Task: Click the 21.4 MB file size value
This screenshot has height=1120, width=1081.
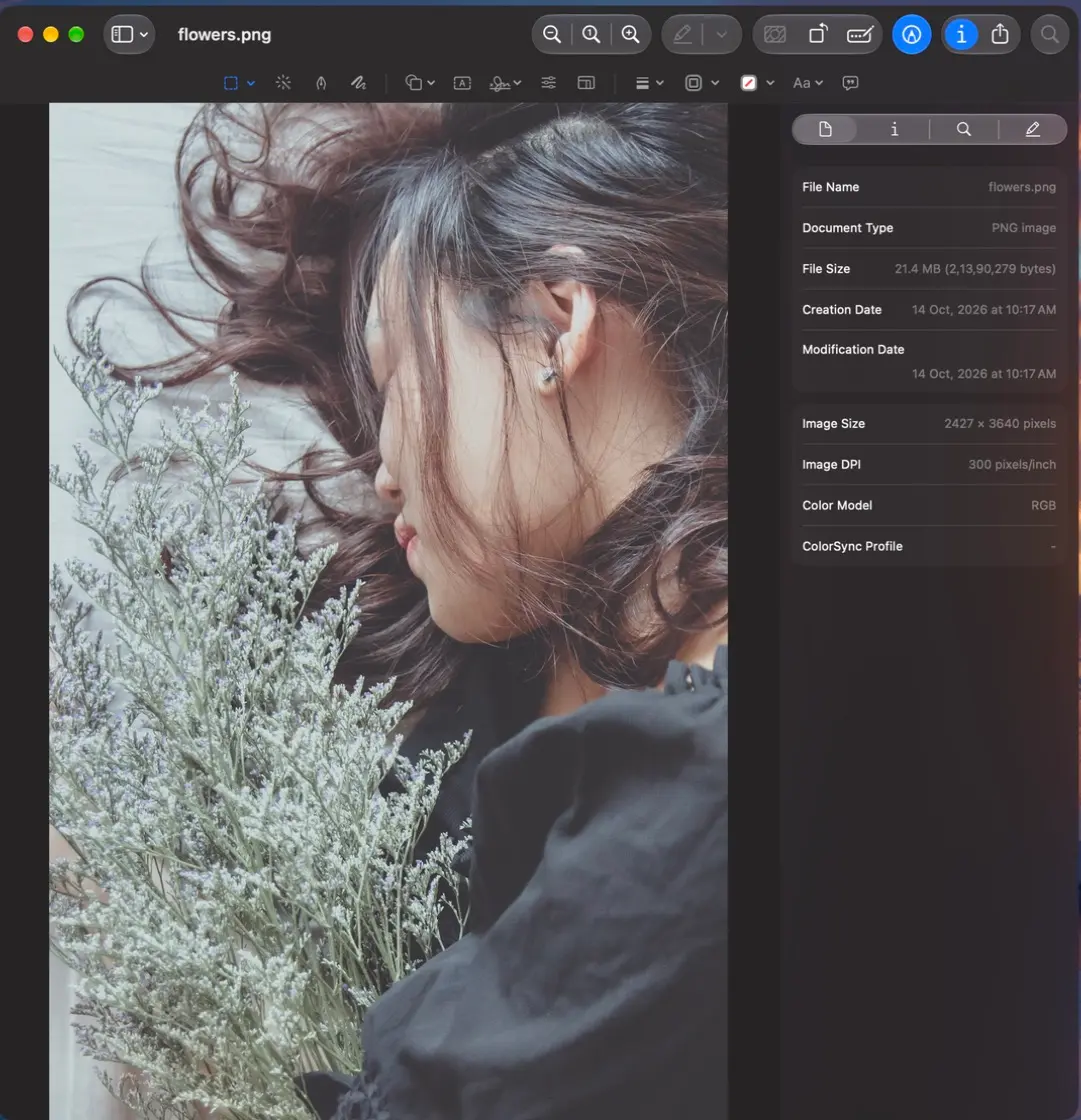Action: point(975,269)
